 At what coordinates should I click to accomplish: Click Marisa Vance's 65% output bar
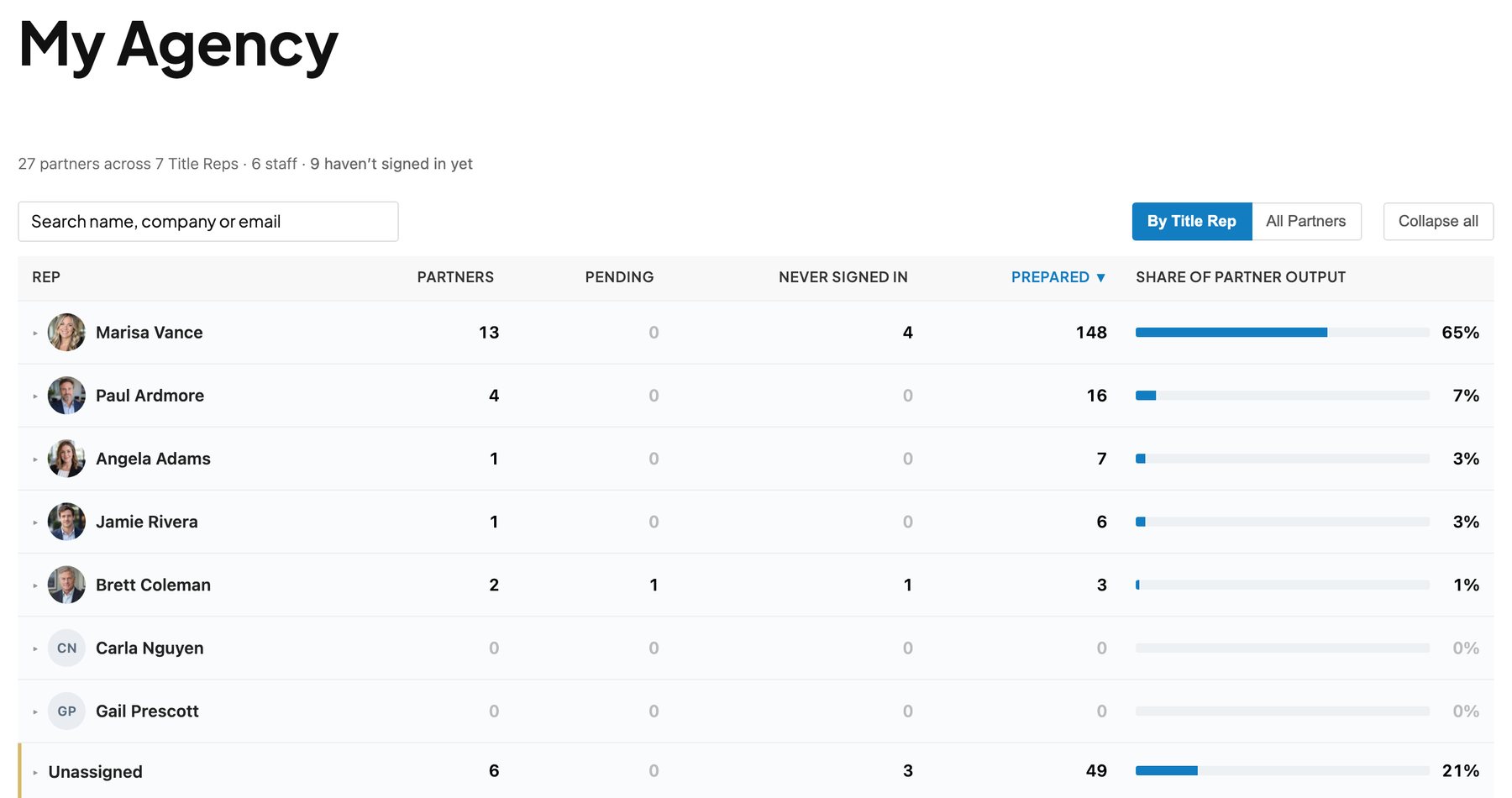point(1282,333)
